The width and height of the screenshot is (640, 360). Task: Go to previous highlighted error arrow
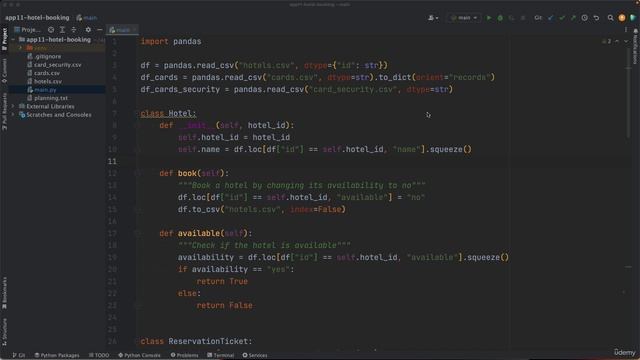[617, 41]
